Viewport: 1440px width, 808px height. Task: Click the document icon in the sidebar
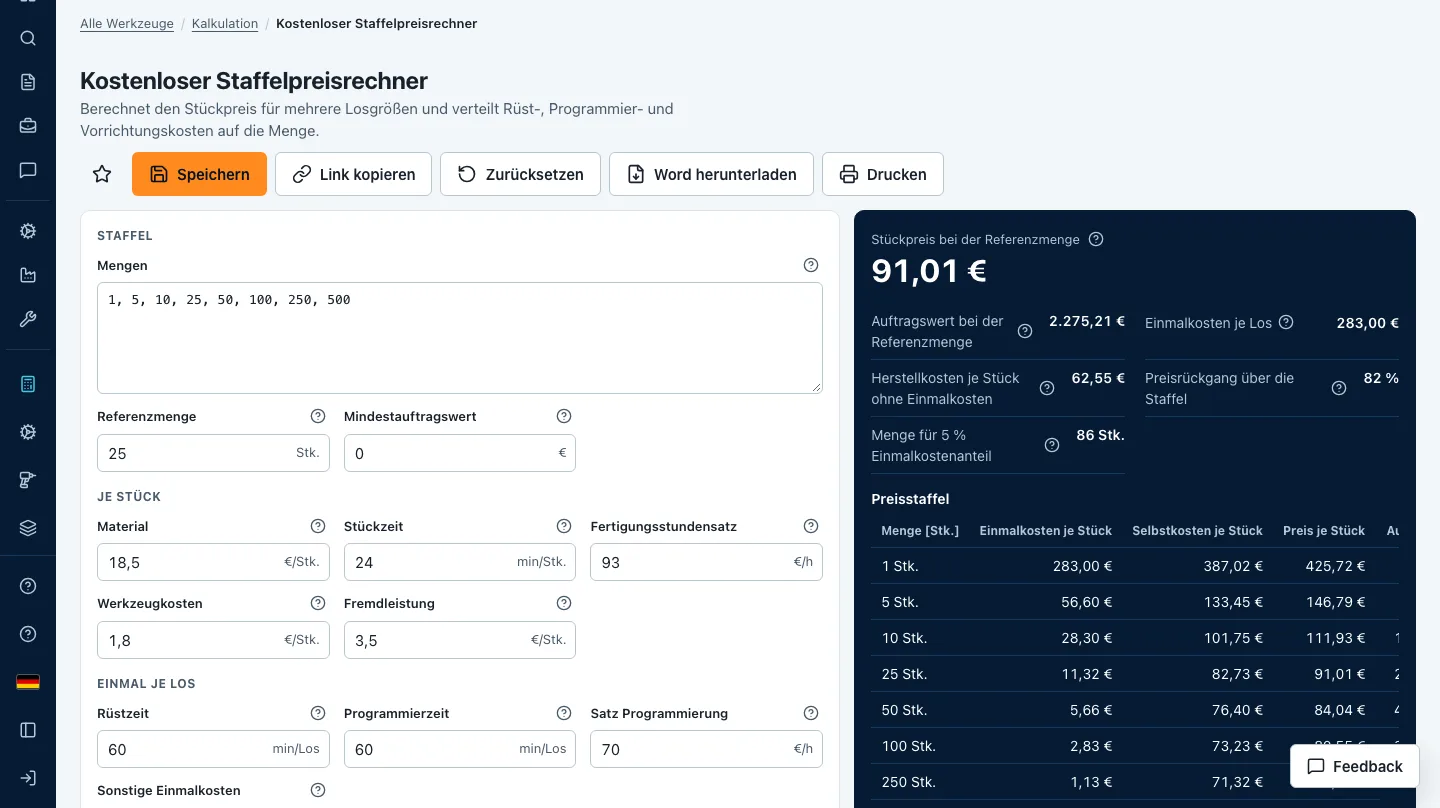click(x=28, y=82)
